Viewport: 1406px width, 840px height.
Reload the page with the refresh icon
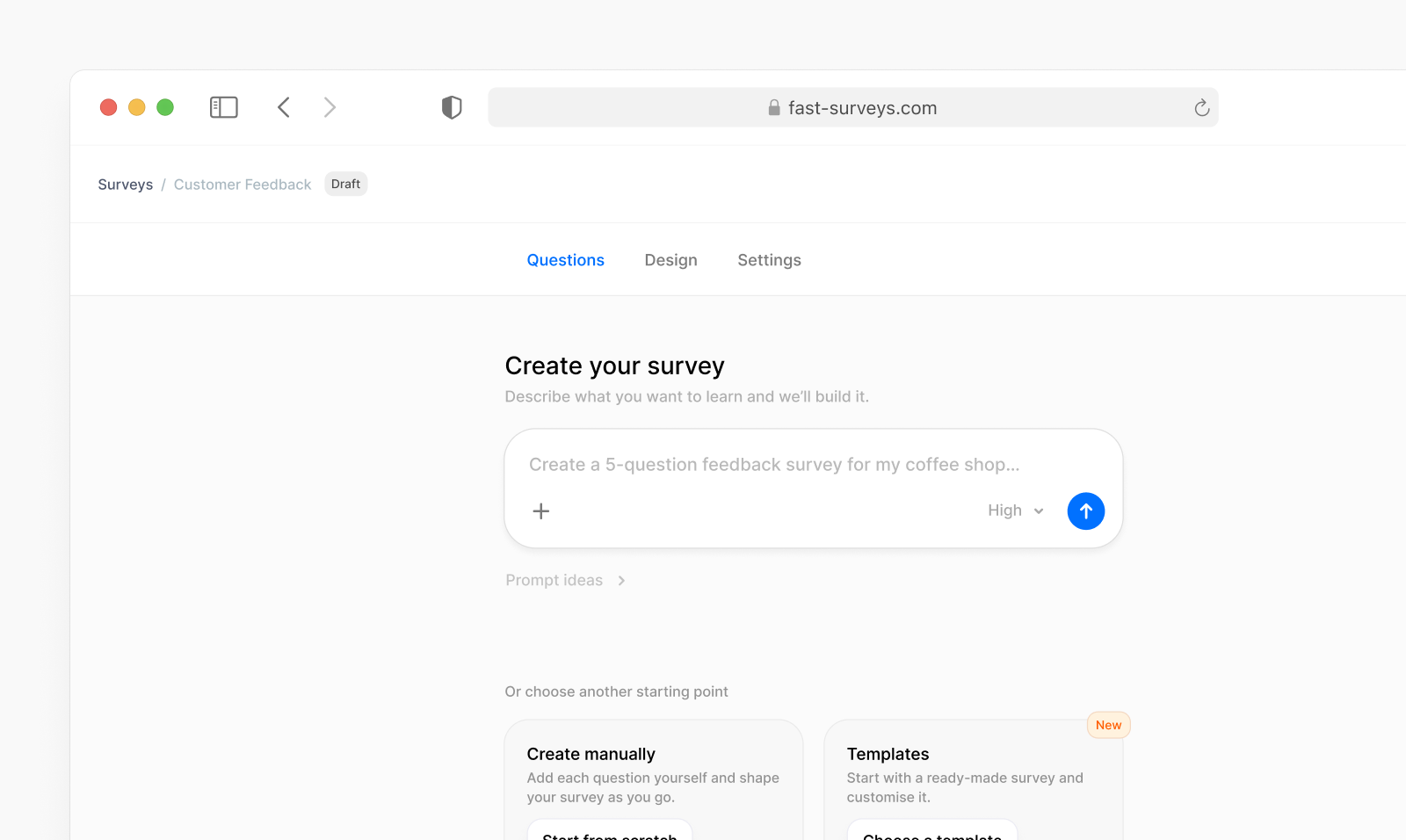(1202, 108)
